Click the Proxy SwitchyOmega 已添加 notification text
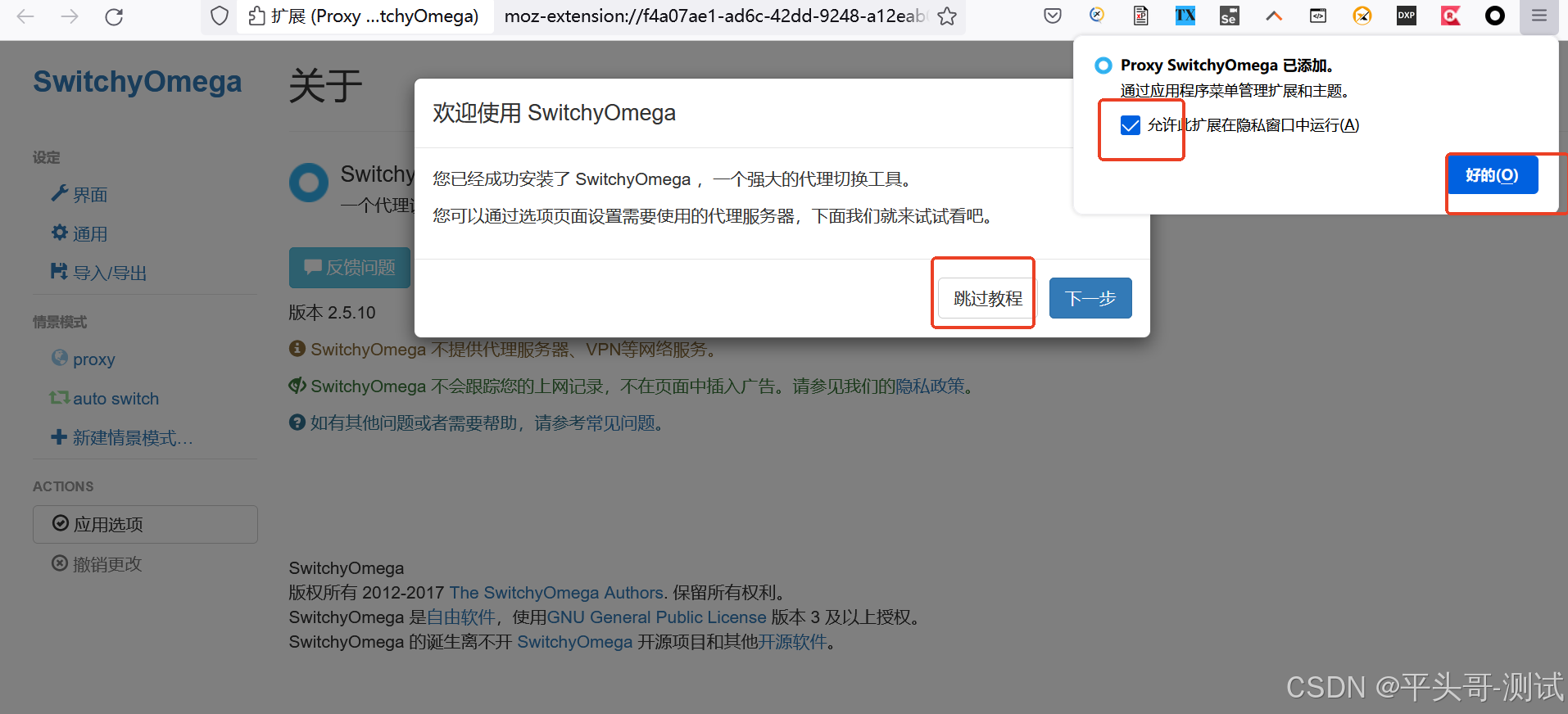 pos(1227,66)
